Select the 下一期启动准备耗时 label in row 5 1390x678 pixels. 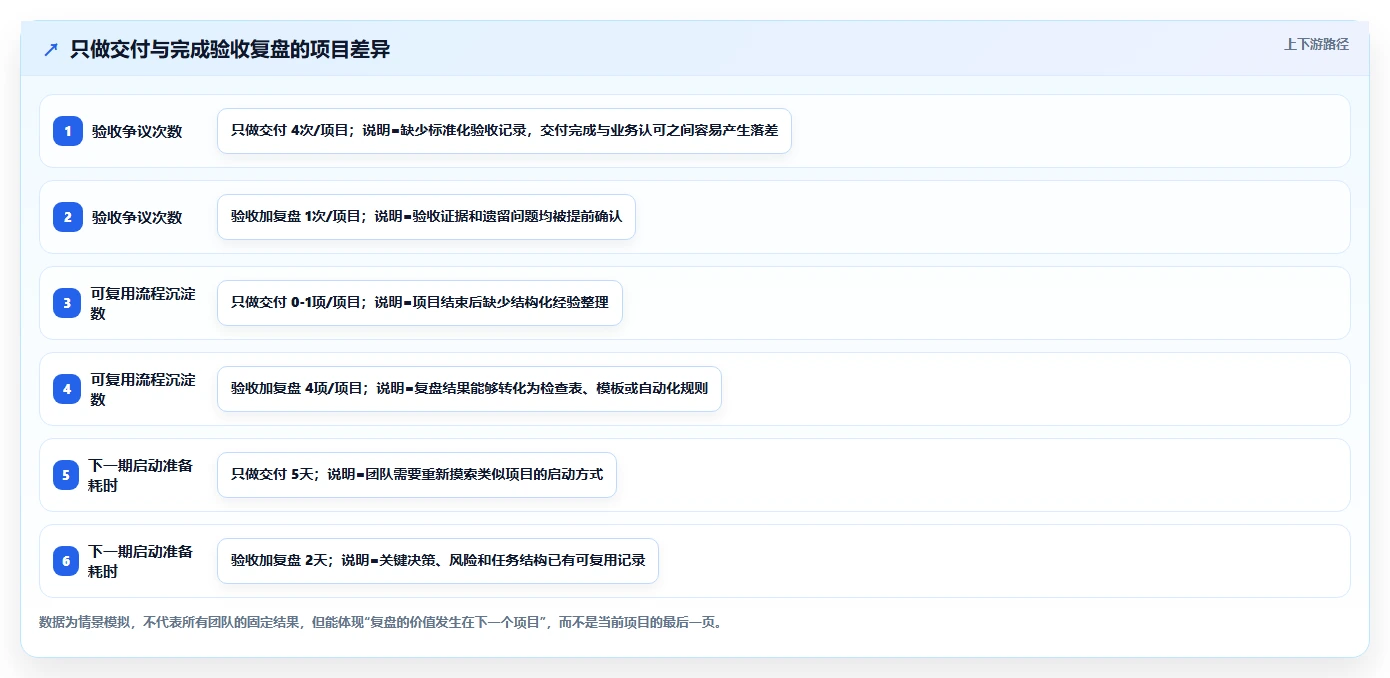tap(141, 475)
